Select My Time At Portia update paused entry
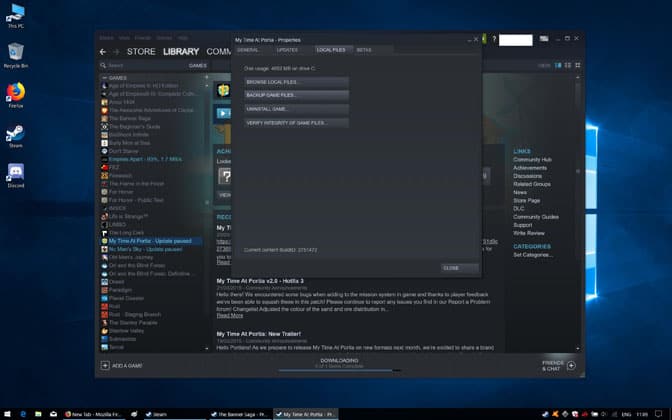This screenshot has width=672, height=420. click(152, 241)
